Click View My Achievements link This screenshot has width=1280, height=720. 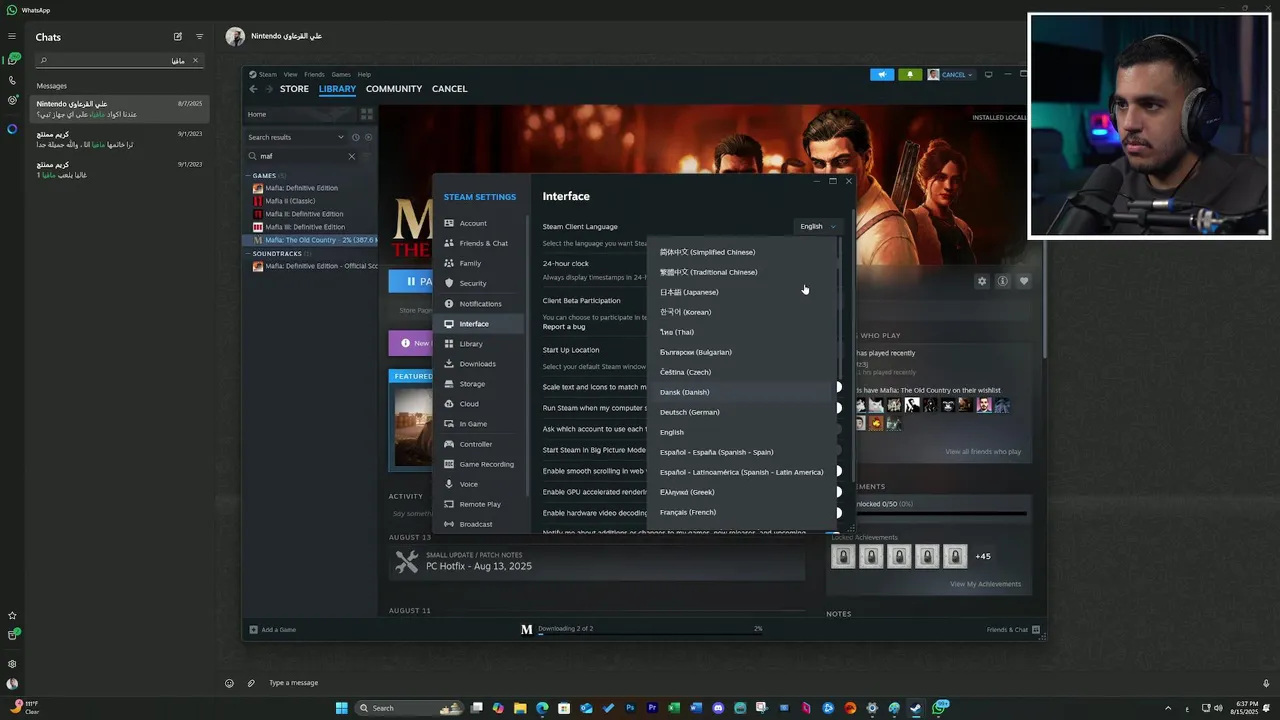point(985,584)
